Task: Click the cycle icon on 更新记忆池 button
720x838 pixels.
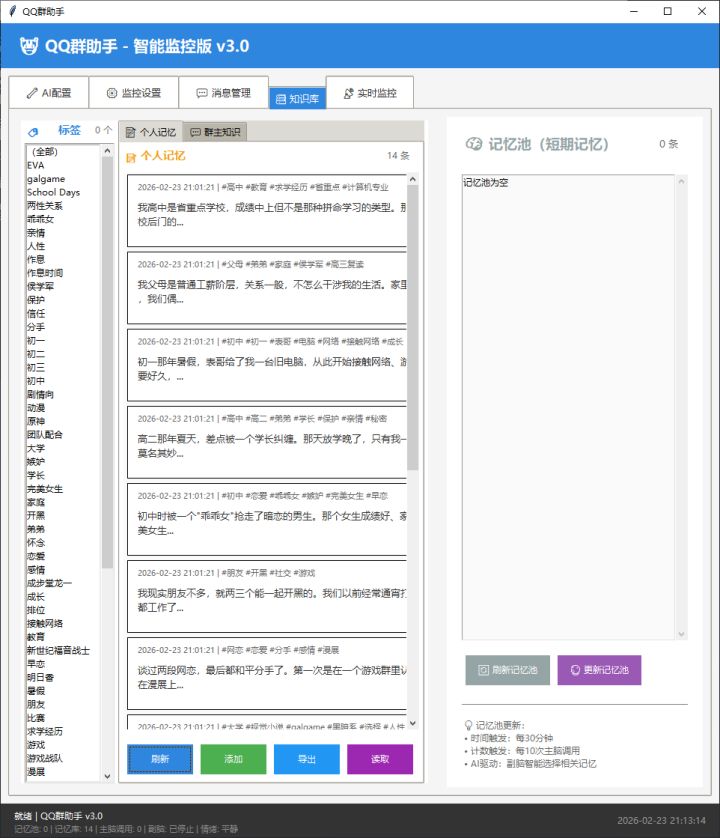Action: 575,670
